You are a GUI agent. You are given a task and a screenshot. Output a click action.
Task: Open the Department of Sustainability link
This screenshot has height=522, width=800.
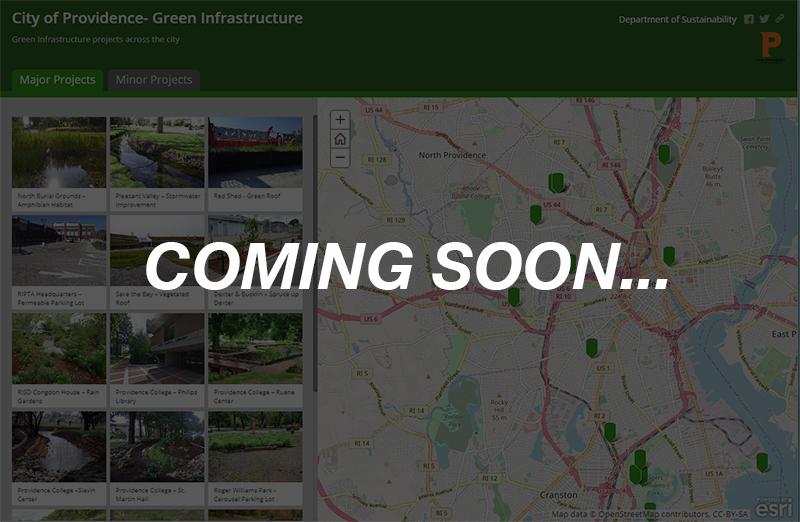pos(677,19)
